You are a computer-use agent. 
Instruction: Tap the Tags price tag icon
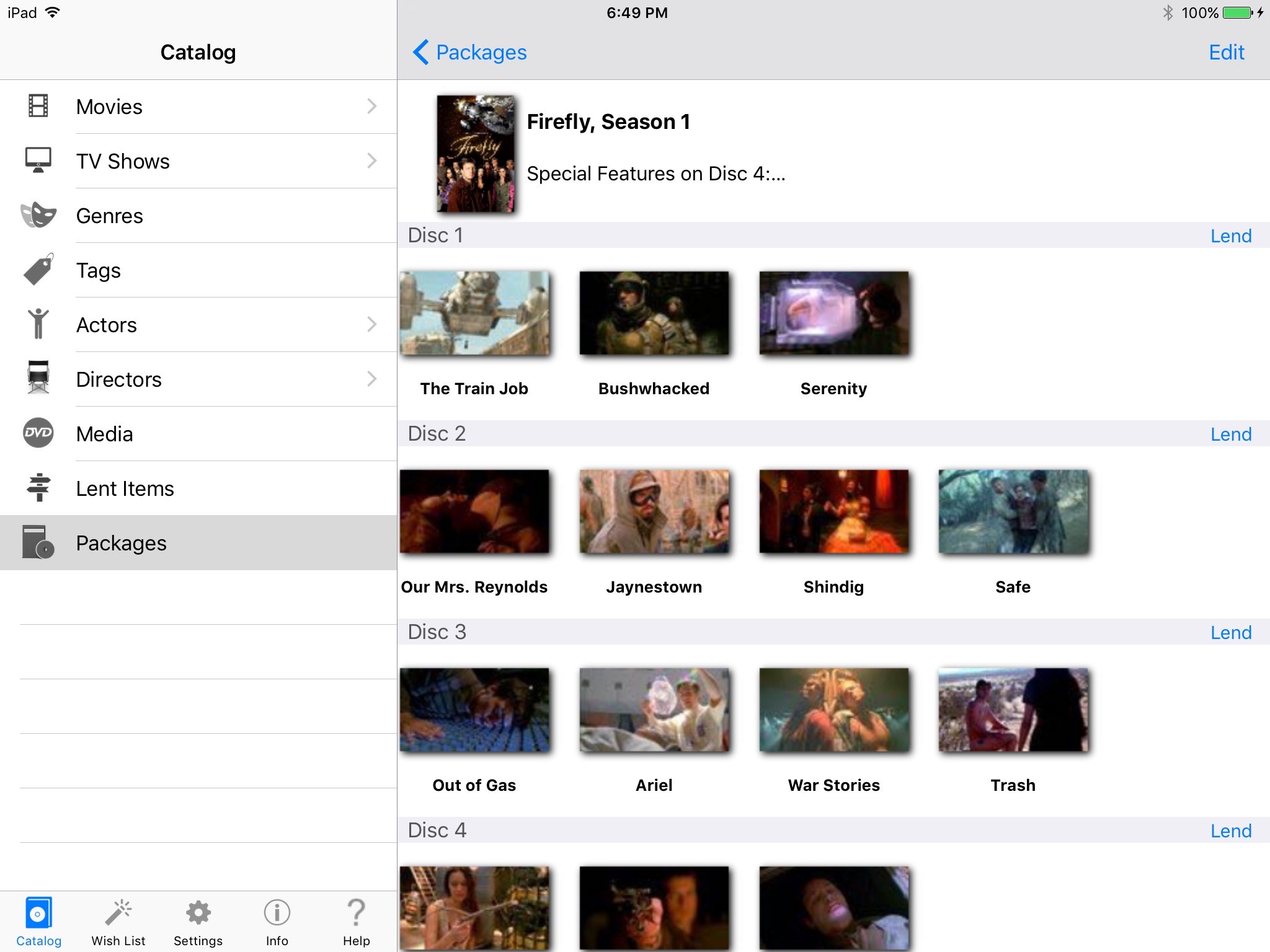[x=38, y=269]
